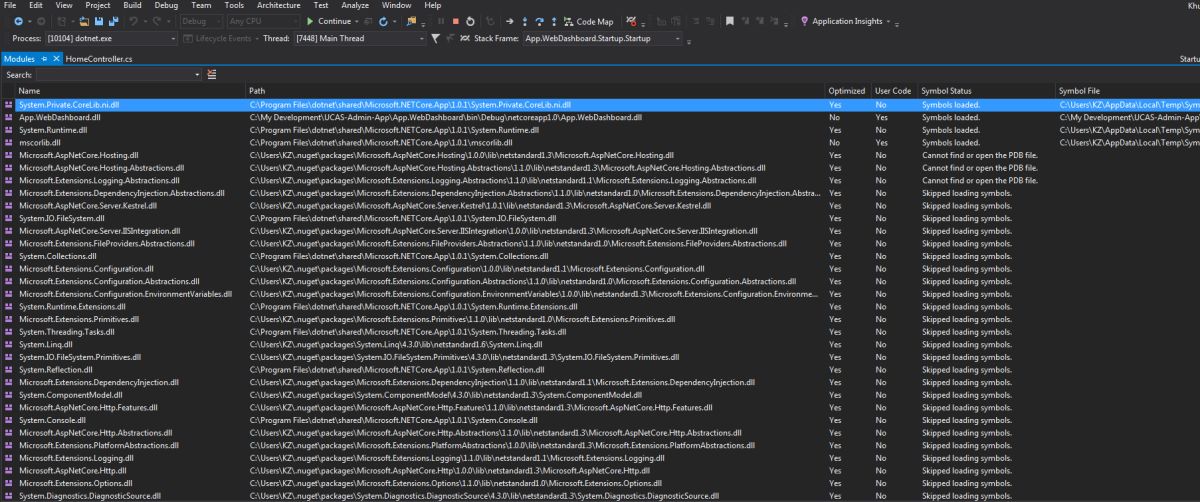Image resolution: width=1200 pixels, height=502 pixels.
Task: Open the Team menu
Action: (201, 5)
